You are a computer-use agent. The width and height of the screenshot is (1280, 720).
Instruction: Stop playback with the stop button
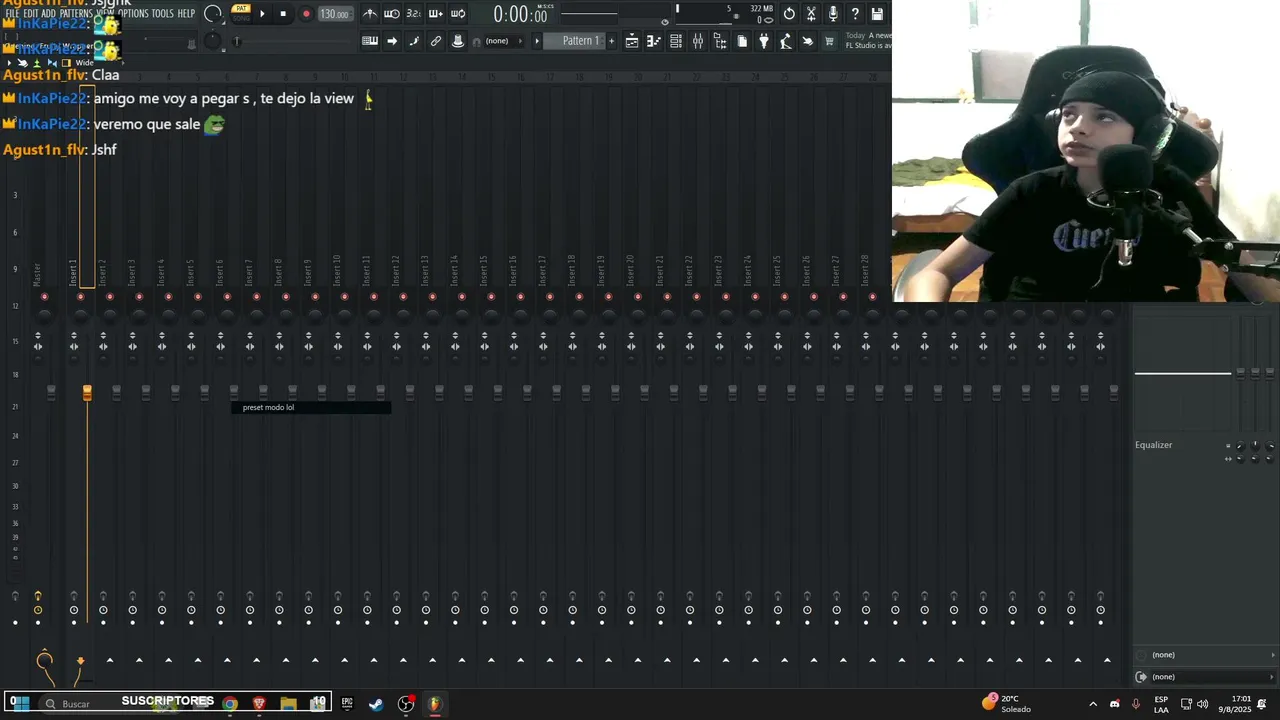pos(284,14)
